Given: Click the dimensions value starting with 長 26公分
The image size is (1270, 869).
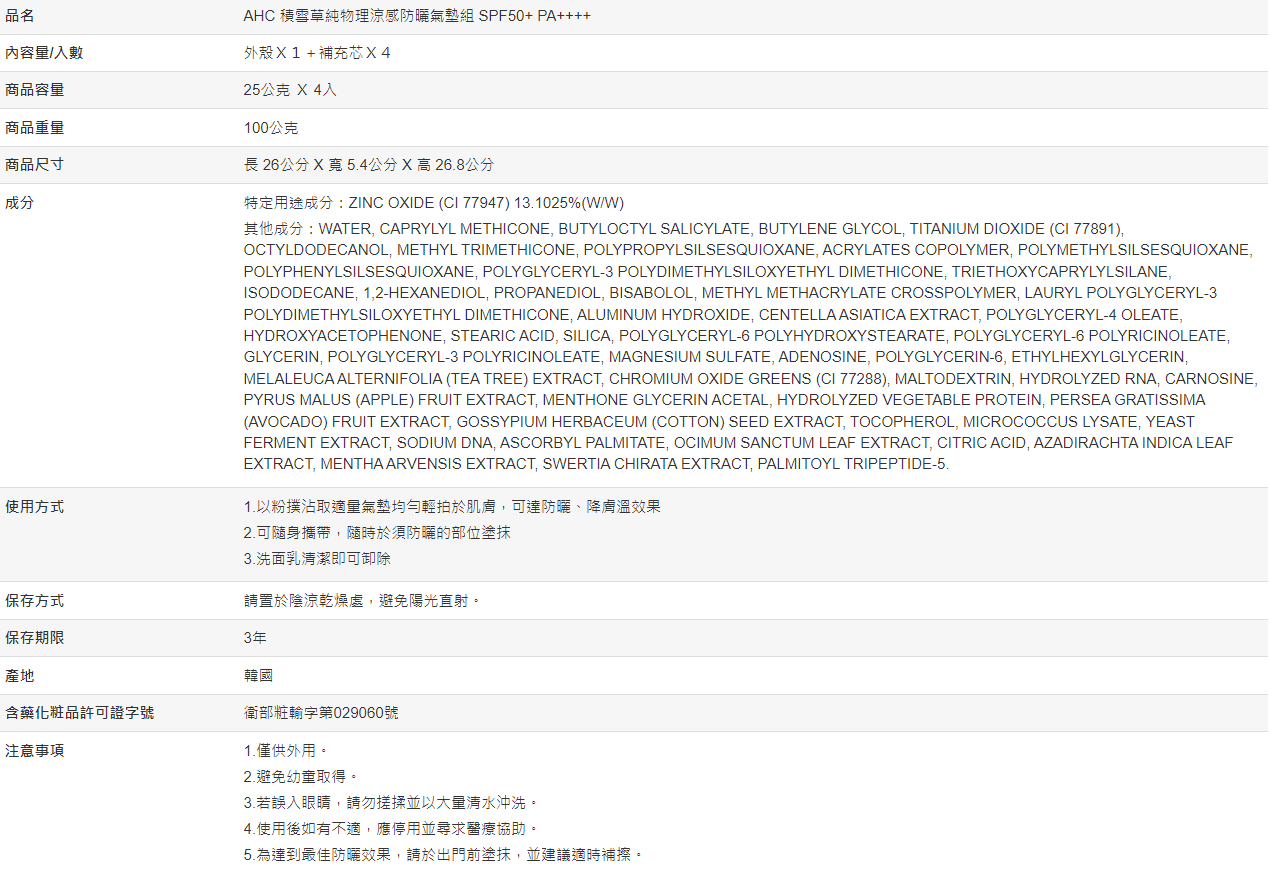Looking at the screenshot, I should tap(368, 164).
